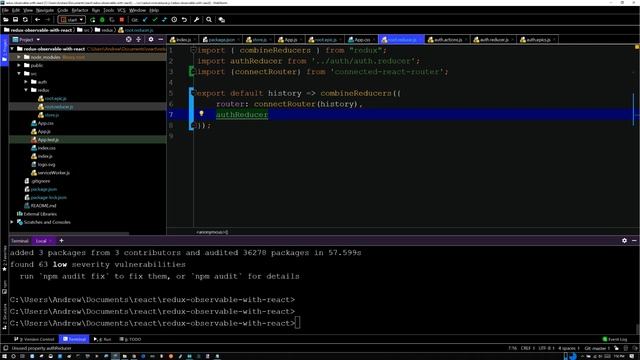Click the rightmost toolbar icon after search
Viewport: 640px width, 360px height.
222,20
